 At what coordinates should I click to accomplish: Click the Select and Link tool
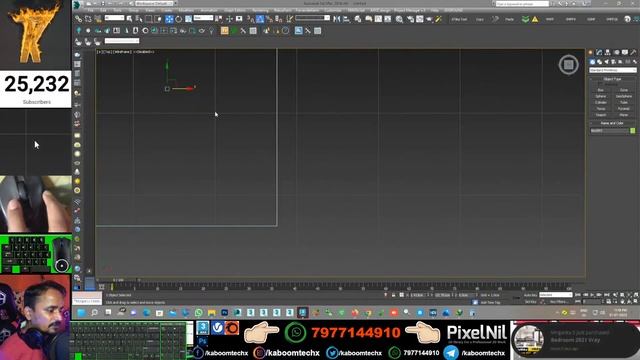[78, 19]
